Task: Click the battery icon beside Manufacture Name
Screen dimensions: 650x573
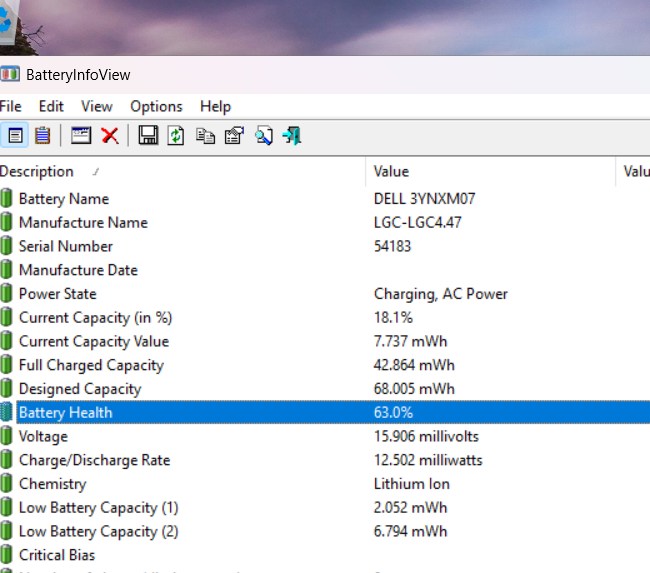Action: pos(6,222)
